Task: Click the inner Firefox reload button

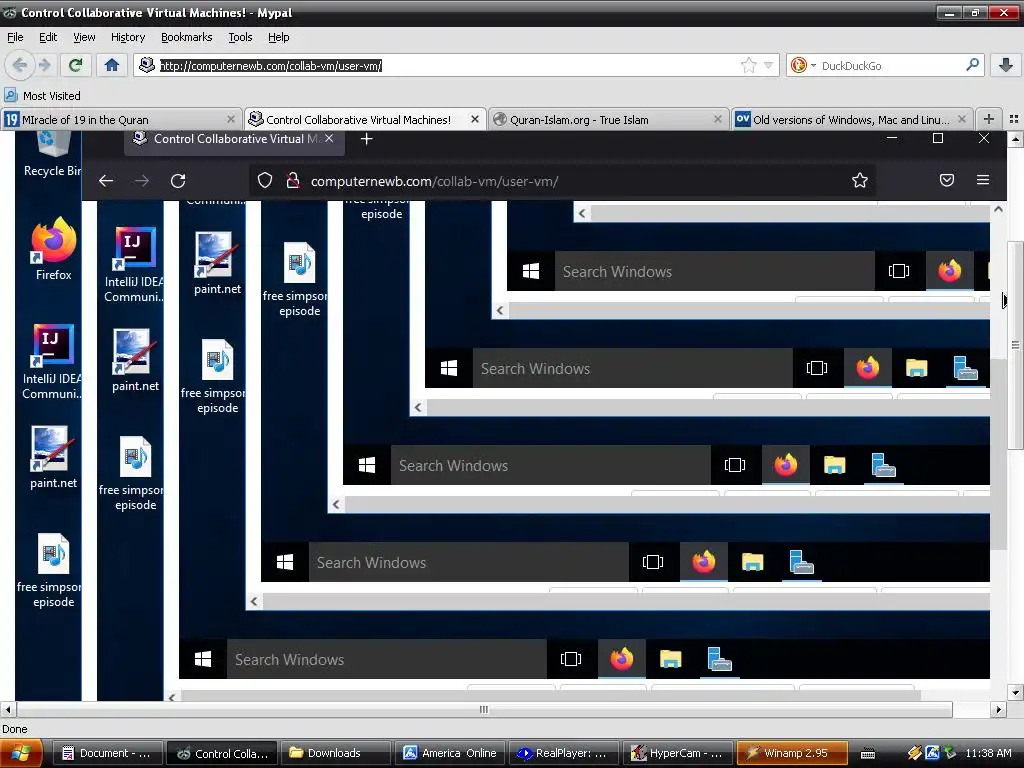Action: (x=178, y=181)
